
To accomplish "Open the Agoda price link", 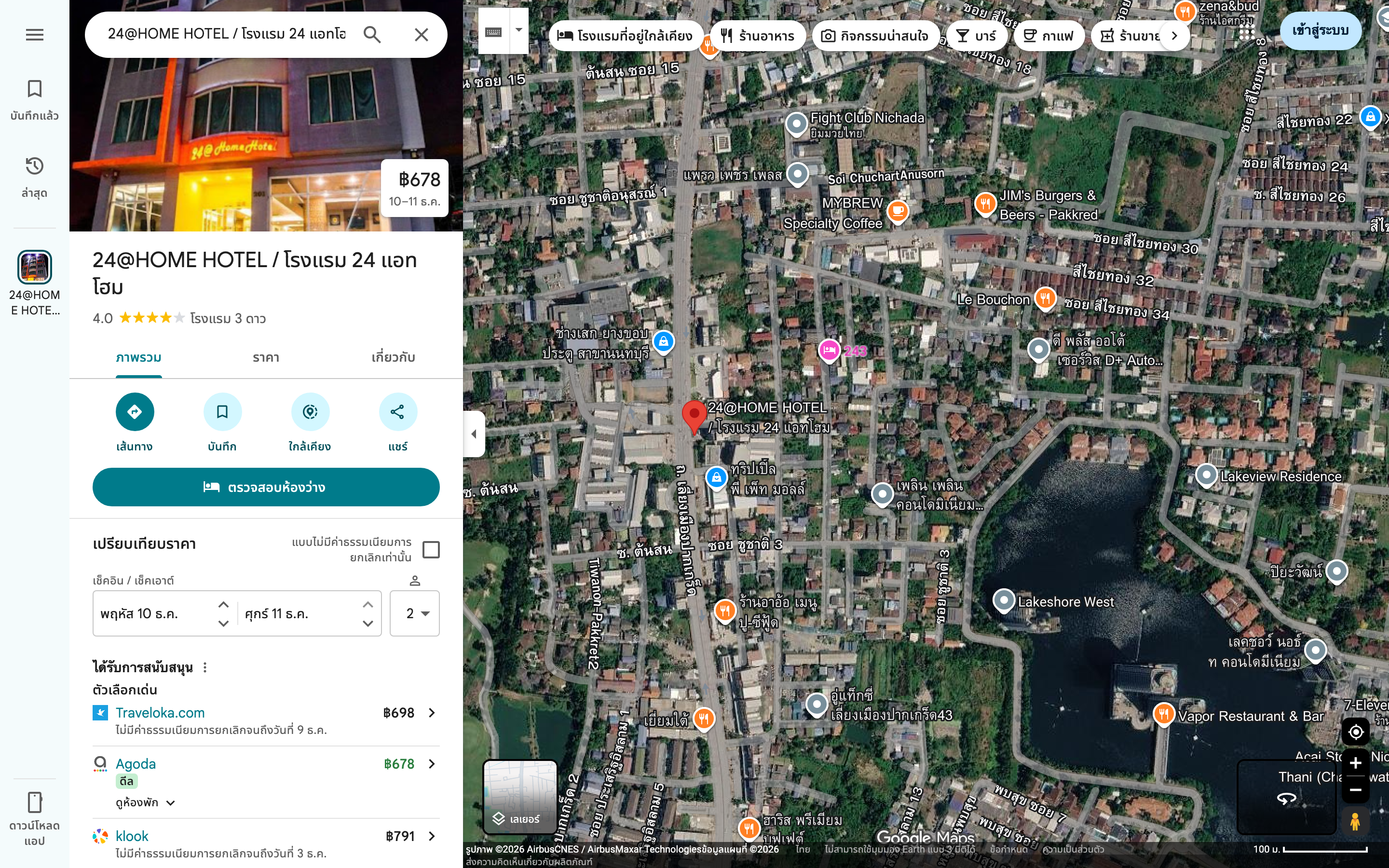I will 136,763.
